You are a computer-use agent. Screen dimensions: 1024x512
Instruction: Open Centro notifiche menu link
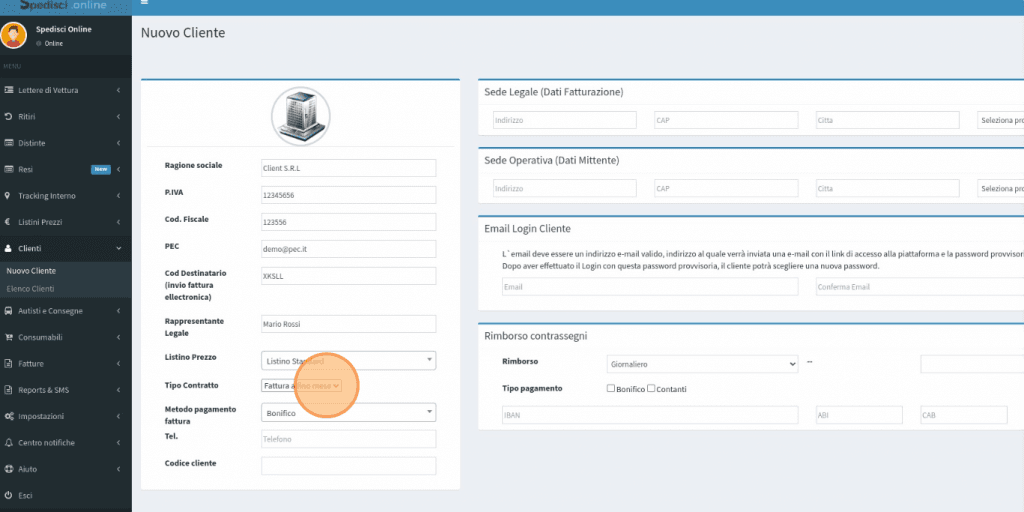click(x=65, y=443)
